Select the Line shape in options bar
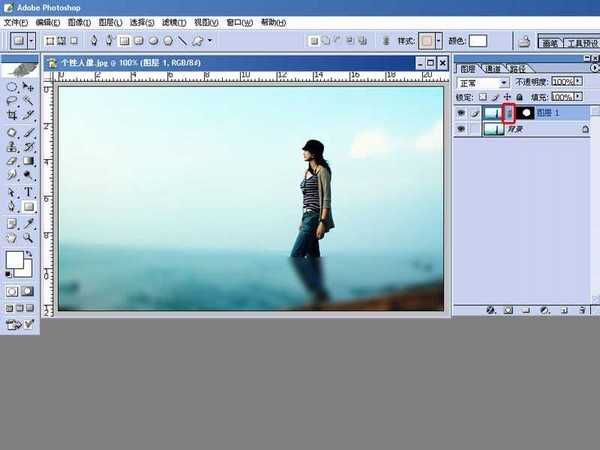Screen dimensions: 600x450 [181, 41]
